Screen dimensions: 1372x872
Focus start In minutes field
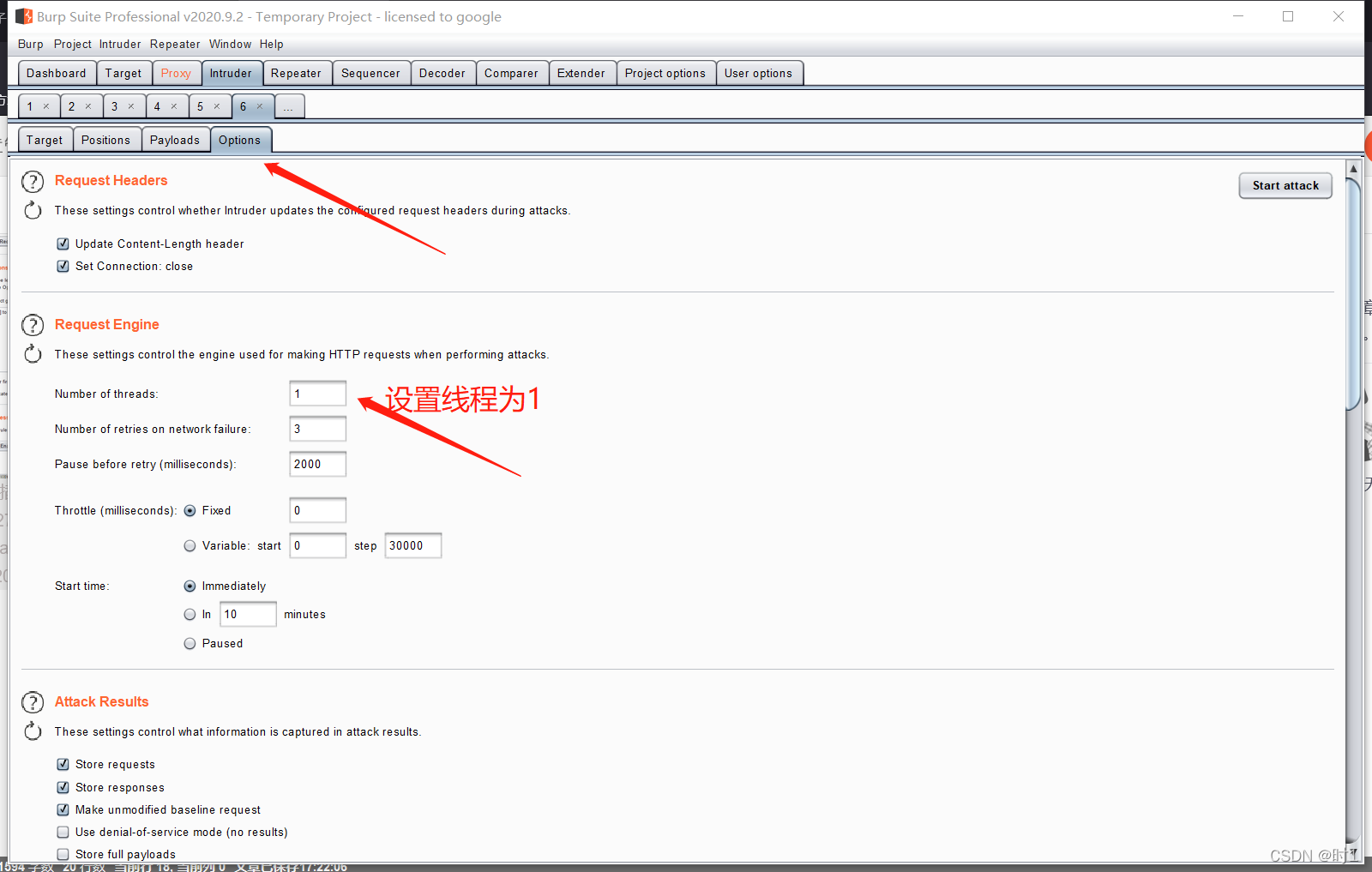[x=249, y=614]
